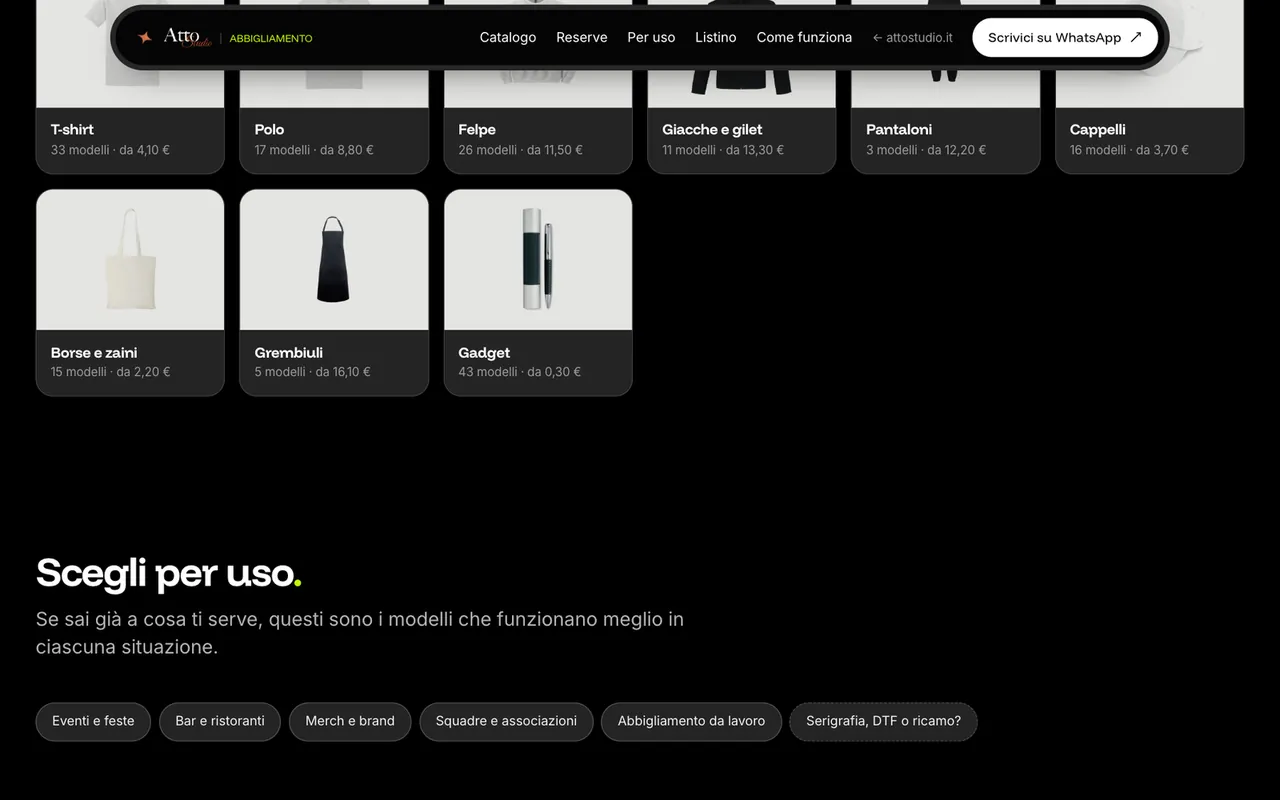
Task: Click Scrivici su WhatsApp button
Action: coord(1065,37)
